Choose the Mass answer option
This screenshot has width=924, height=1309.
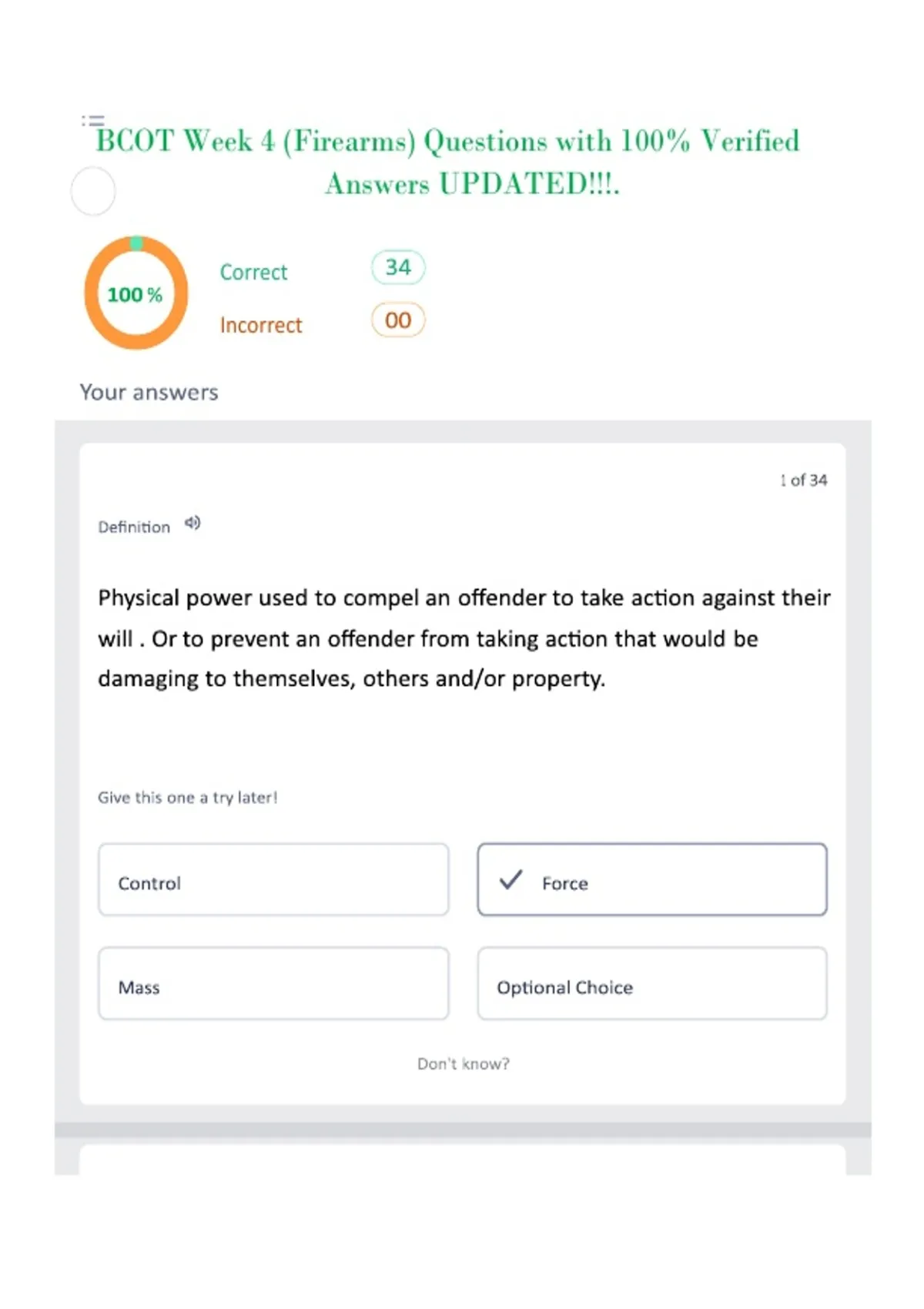pos(273,983)
